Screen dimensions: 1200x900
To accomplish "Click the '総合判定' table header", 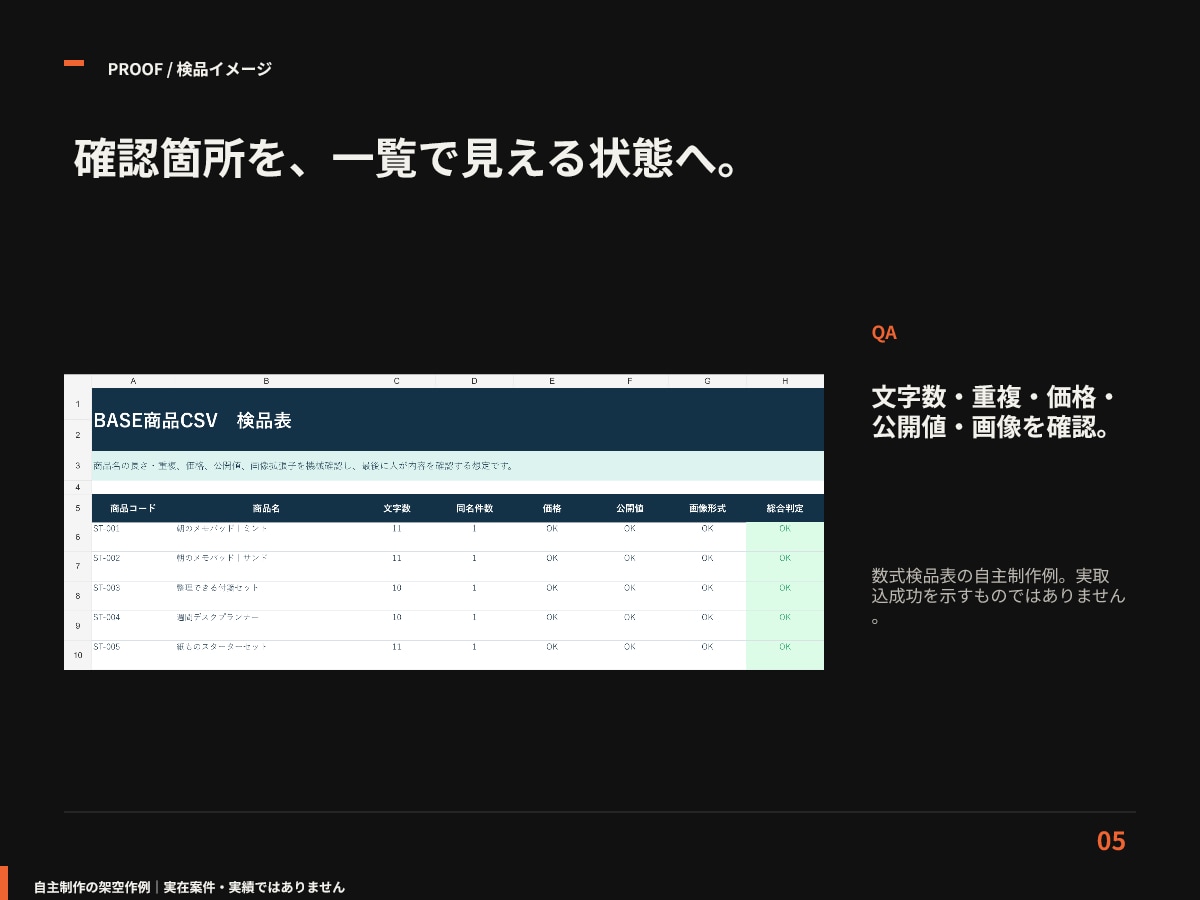I will 785,508.
